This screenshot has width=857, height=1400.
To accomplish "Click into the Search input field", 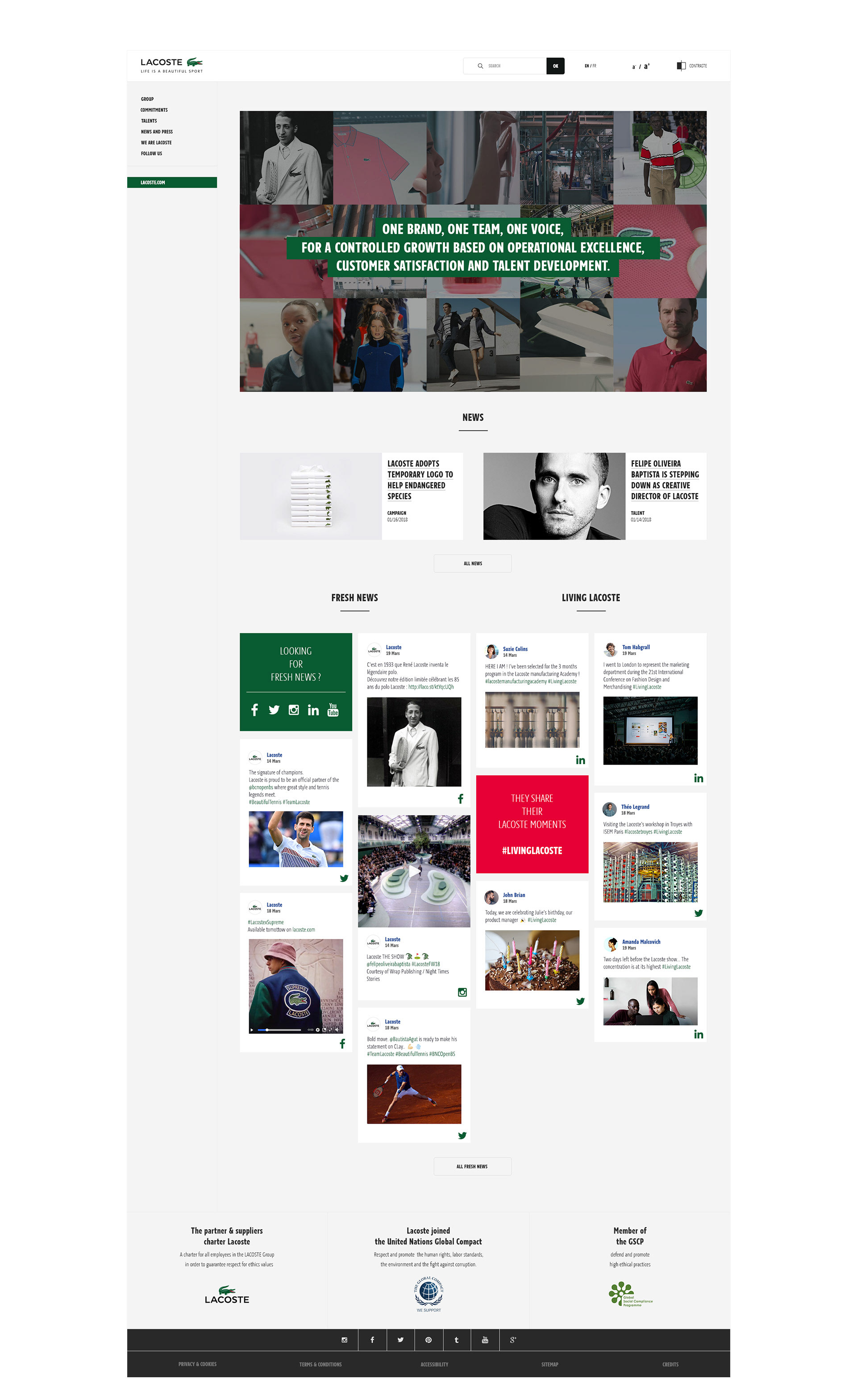I will click(x=510, y=66).
